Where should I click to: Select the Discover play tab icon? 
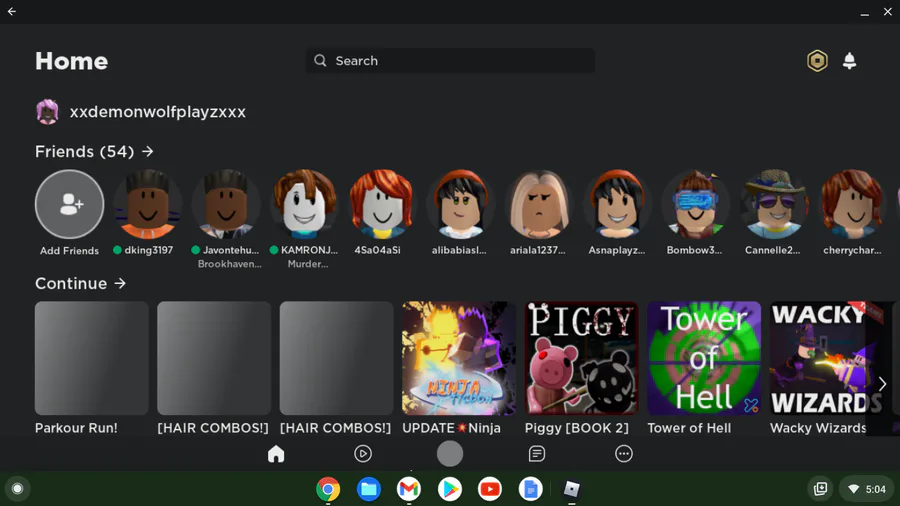(363, 454)
